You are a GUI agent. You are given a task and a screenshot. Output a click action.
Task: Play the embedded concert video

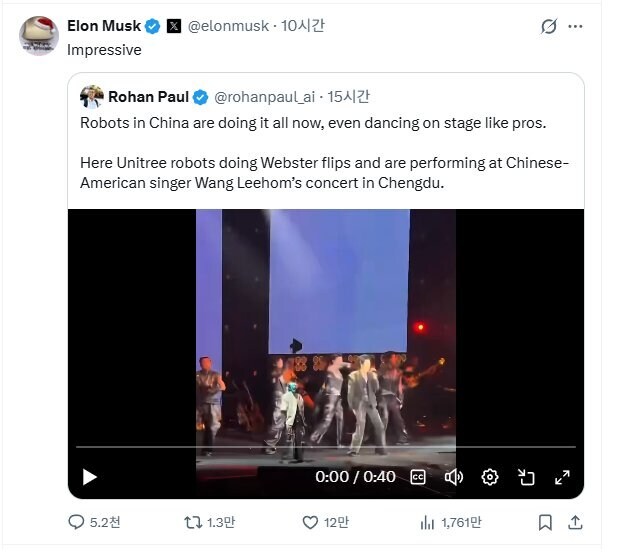click(x=90, y=477)
